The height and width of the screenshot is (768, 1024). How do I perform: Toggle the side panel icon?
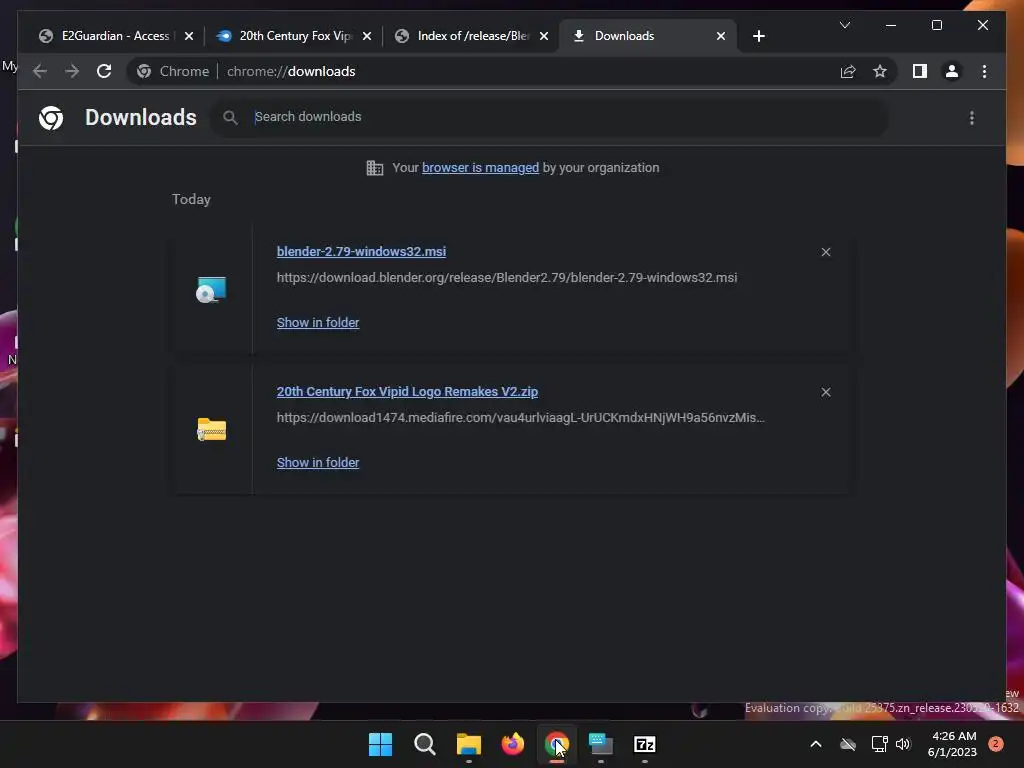tap(920, 71)
